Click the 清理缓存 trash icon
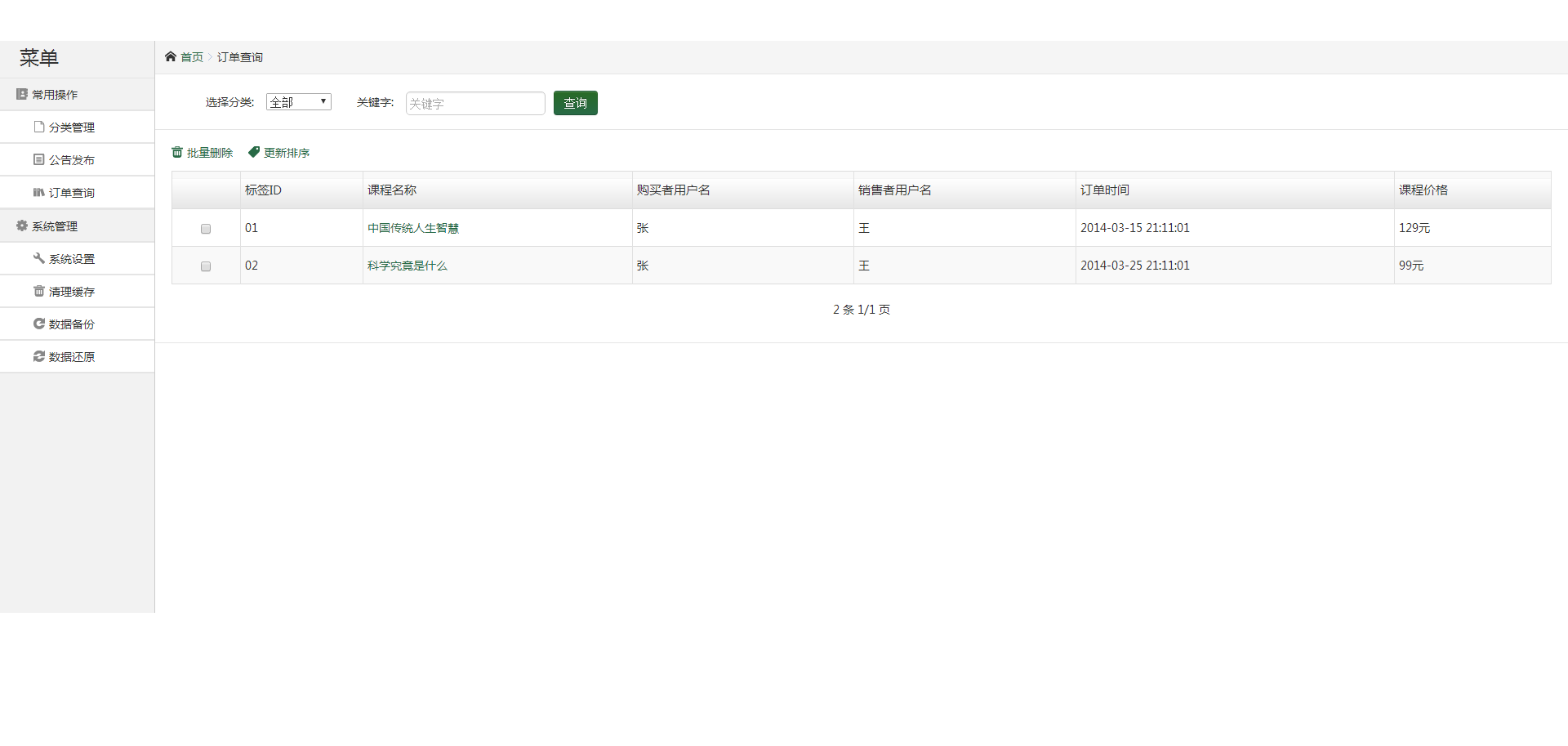Screen dimensions: 1568x746 pos(38,291)
